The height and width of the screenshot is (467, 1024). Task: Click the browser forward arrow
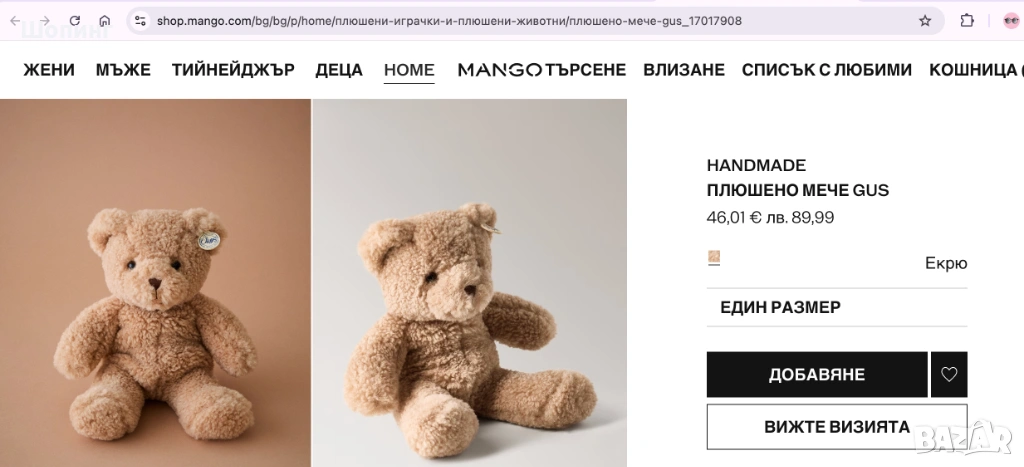pos(44,21)
